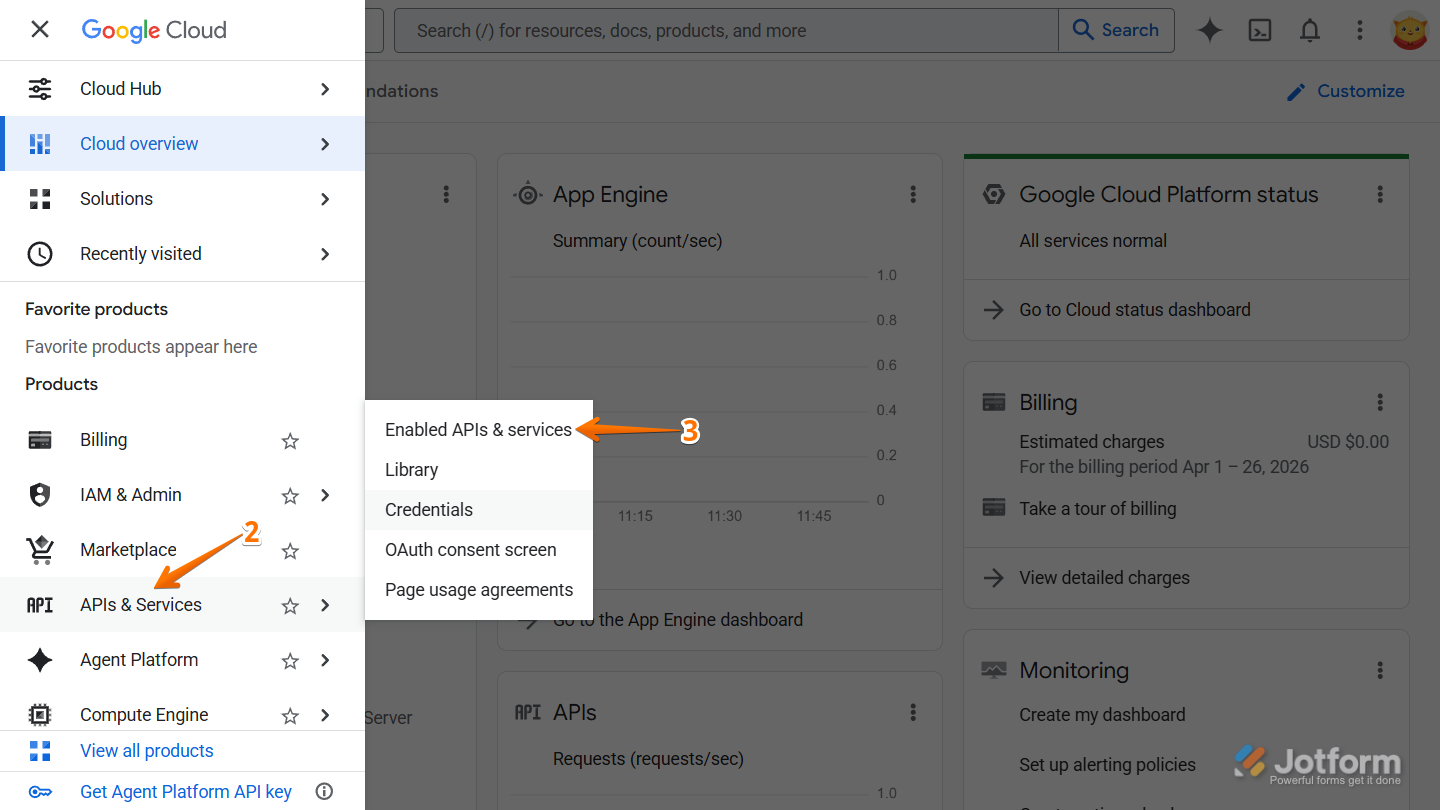The width and height of the screenshot is (1440, 810).
Task: Expand the IAM & Admin submenu
Action: (324, 494)
